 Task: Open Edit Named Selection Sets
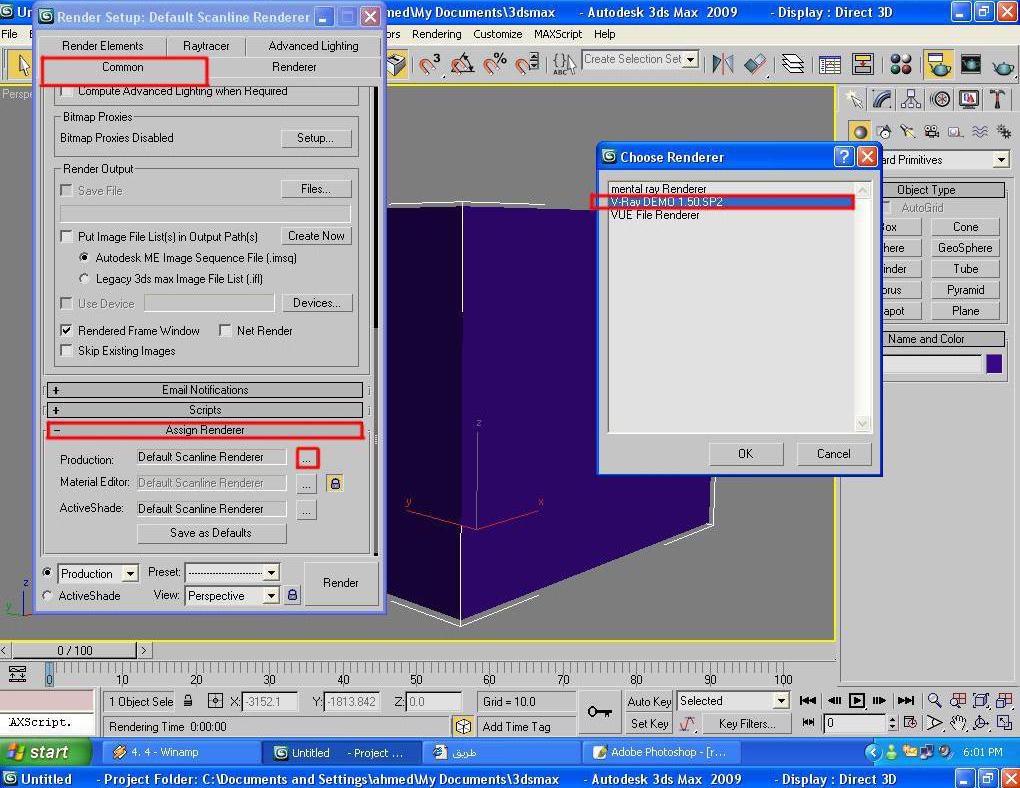(x=564, y=64)
